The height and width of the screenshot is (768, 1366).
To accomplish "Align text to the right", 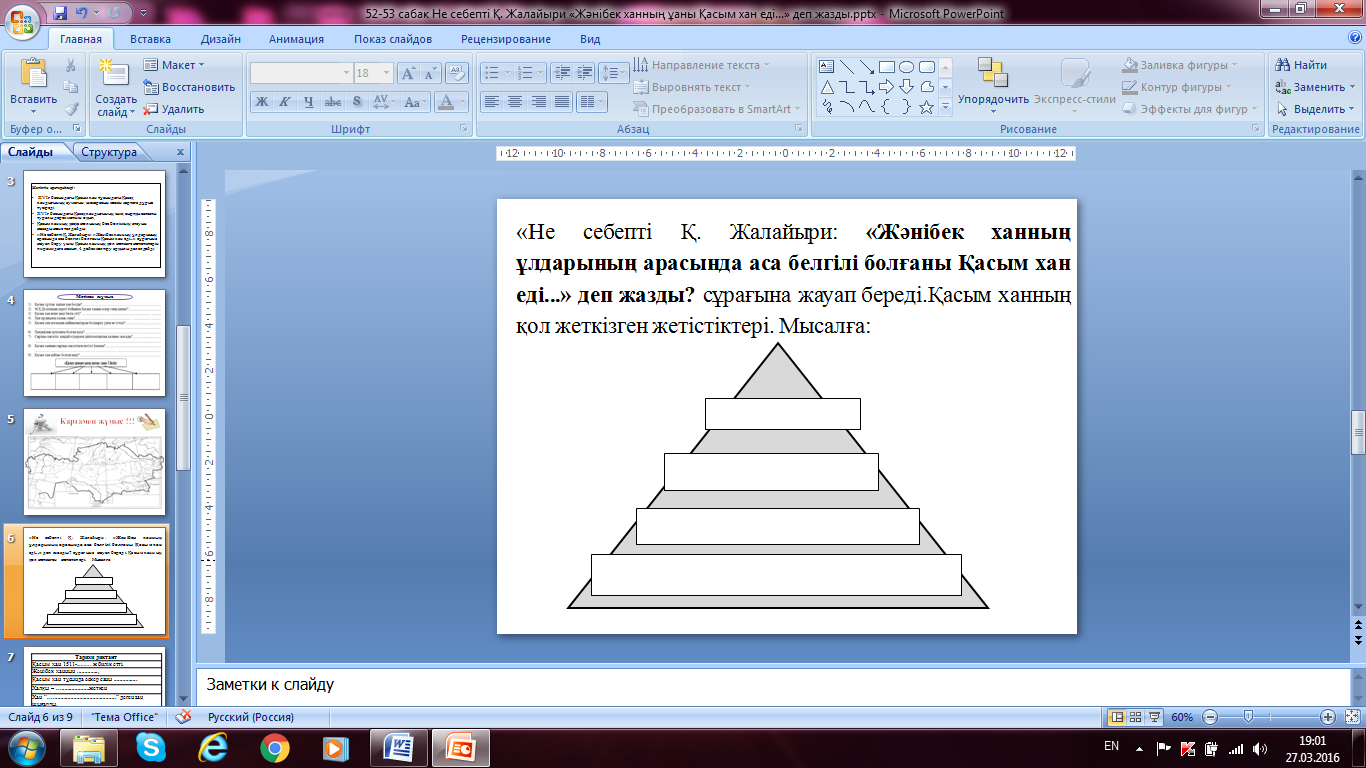I will pos(539,101).
